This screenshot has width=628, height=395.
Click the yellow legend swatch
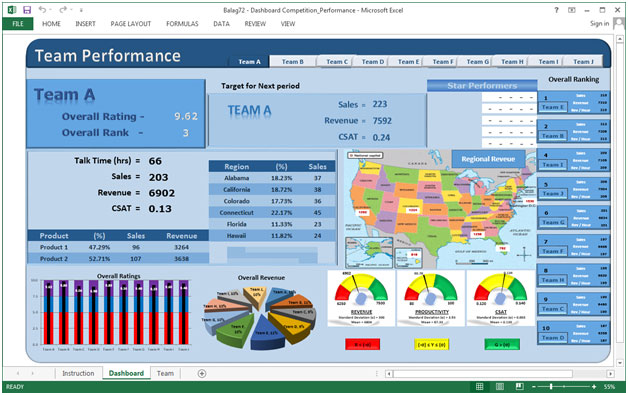click(x=432, y=344)
